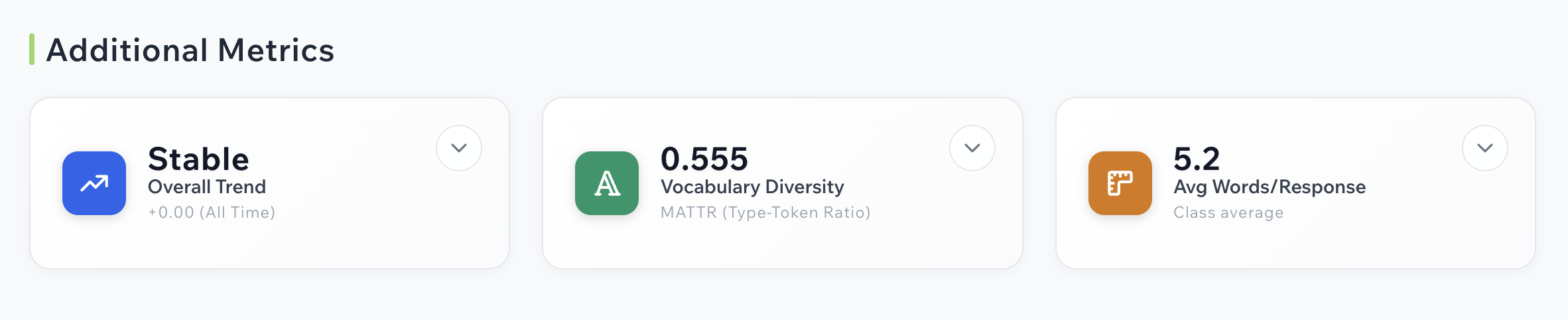Image resolution: width=1568 pixels, height=320 pixels.
Task: Click the green accent bar beside heading
Action: pyautogui.click(x=32, y=50)
